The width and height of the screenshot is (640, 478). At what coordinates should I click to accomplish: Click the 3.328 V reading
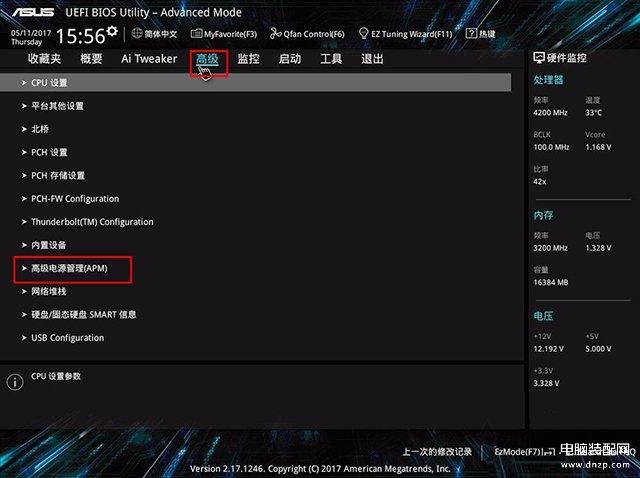pos(546,383)
